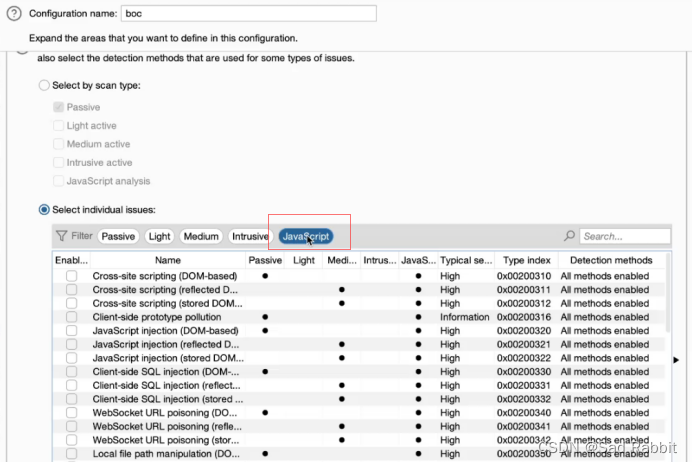The height and width of the screenshot is (463, 692).
Task: Enable Client-side prototype pollution checkbox
Action: [x=71, y=317]
